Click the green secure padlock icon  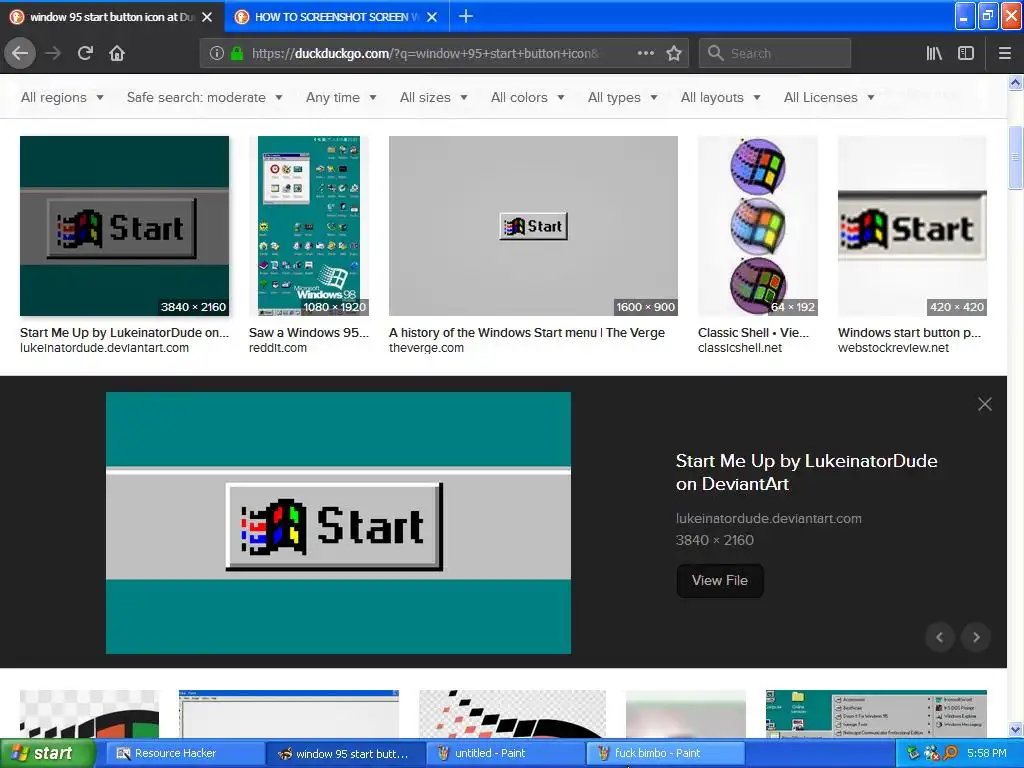click(237, 53)
